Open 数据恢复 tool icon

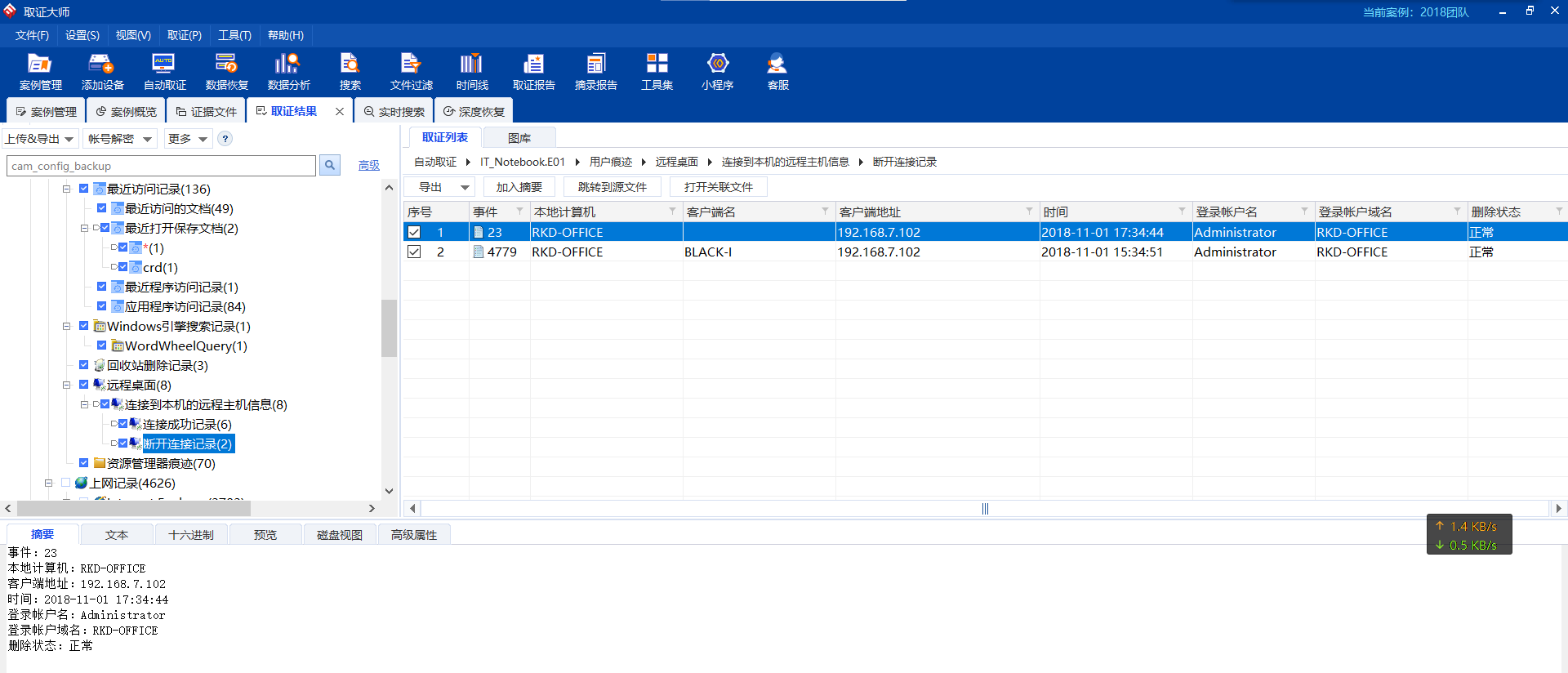[226, 72]
